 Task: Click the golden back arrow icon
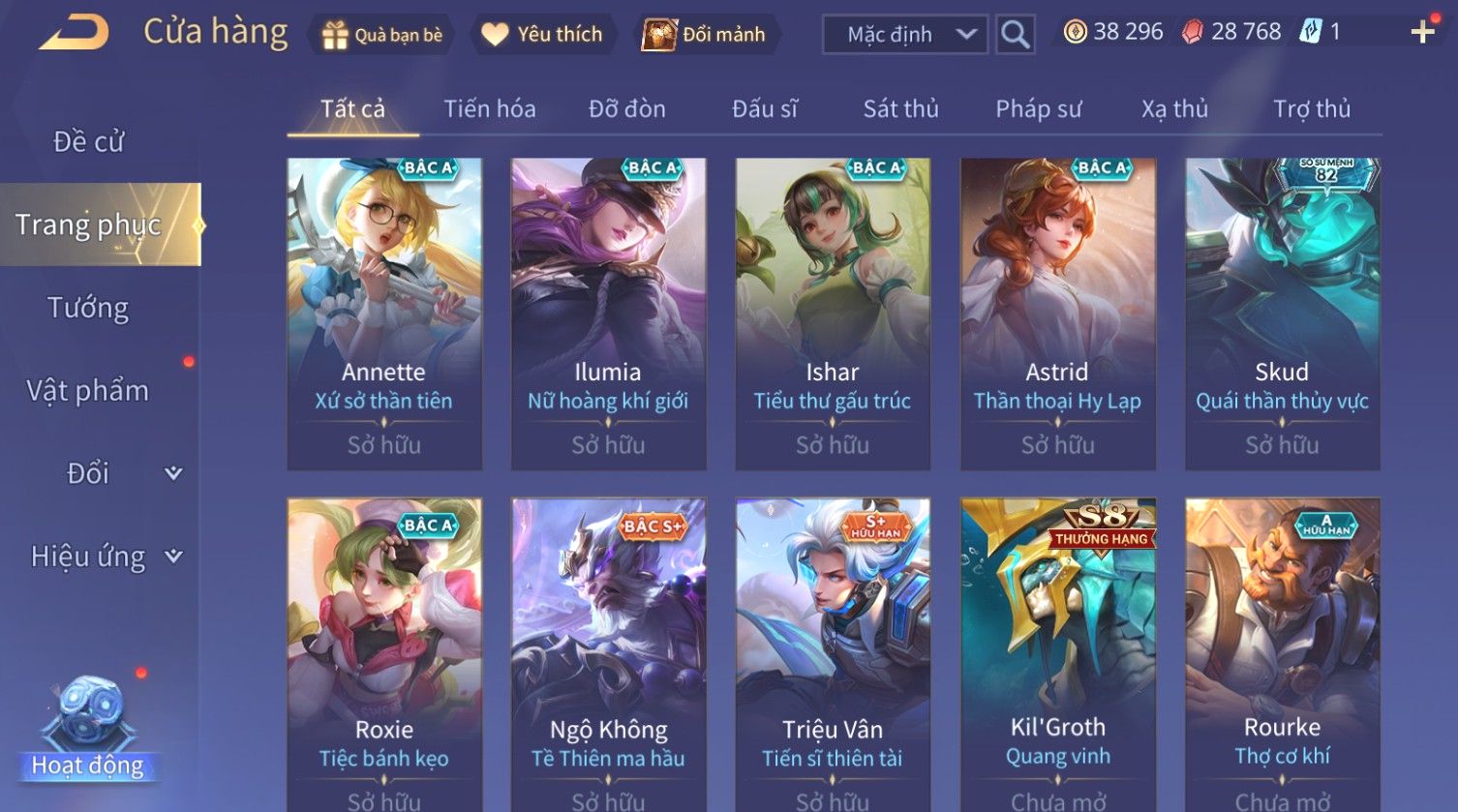[74, 33]
